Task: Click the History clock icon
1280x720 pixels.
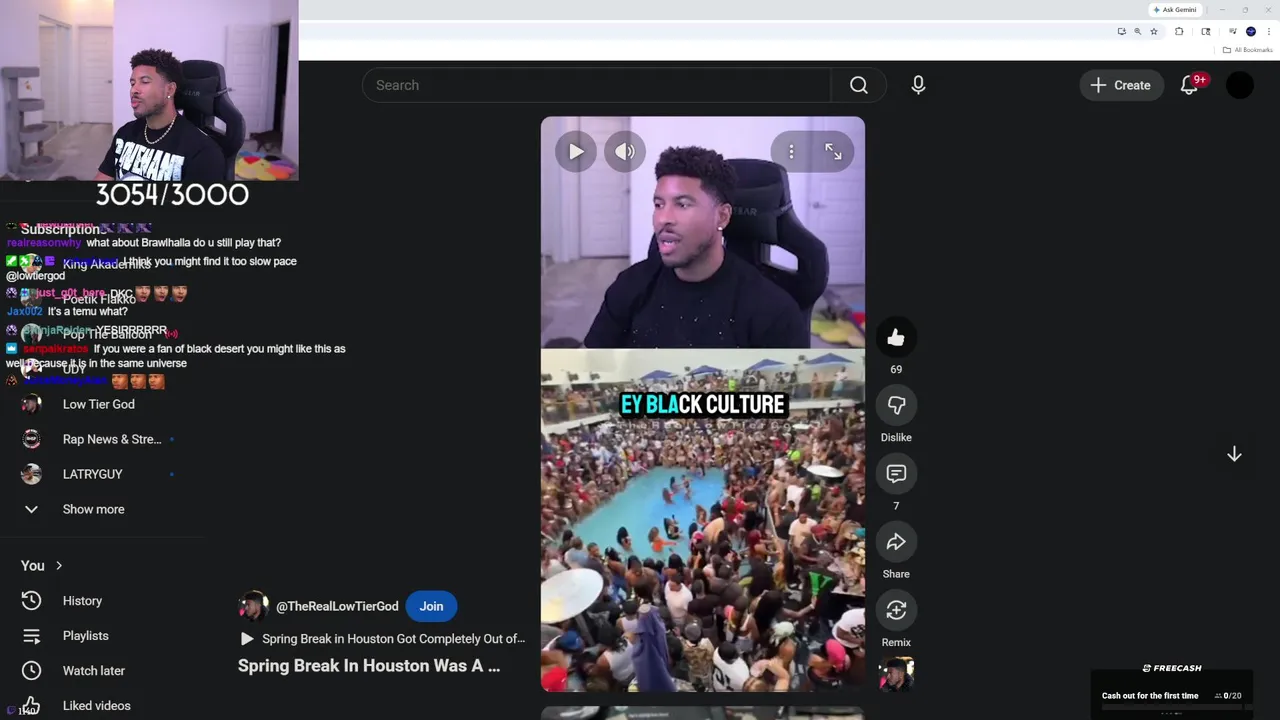Action: pos(31,601)
